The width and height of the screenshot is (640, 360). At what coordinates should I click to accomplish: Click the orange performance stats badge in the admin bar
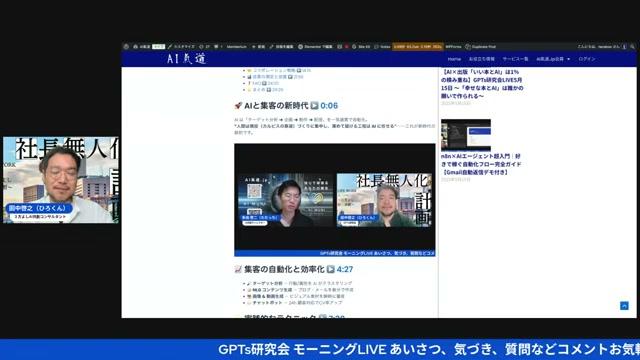418,47
